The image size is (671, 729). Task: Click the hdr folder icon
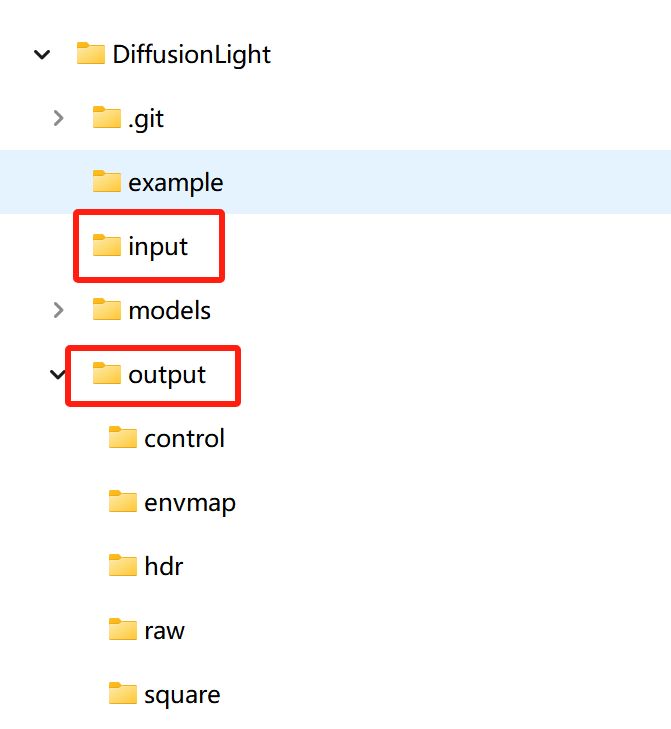pyautogui.click(x=122, y=566)
